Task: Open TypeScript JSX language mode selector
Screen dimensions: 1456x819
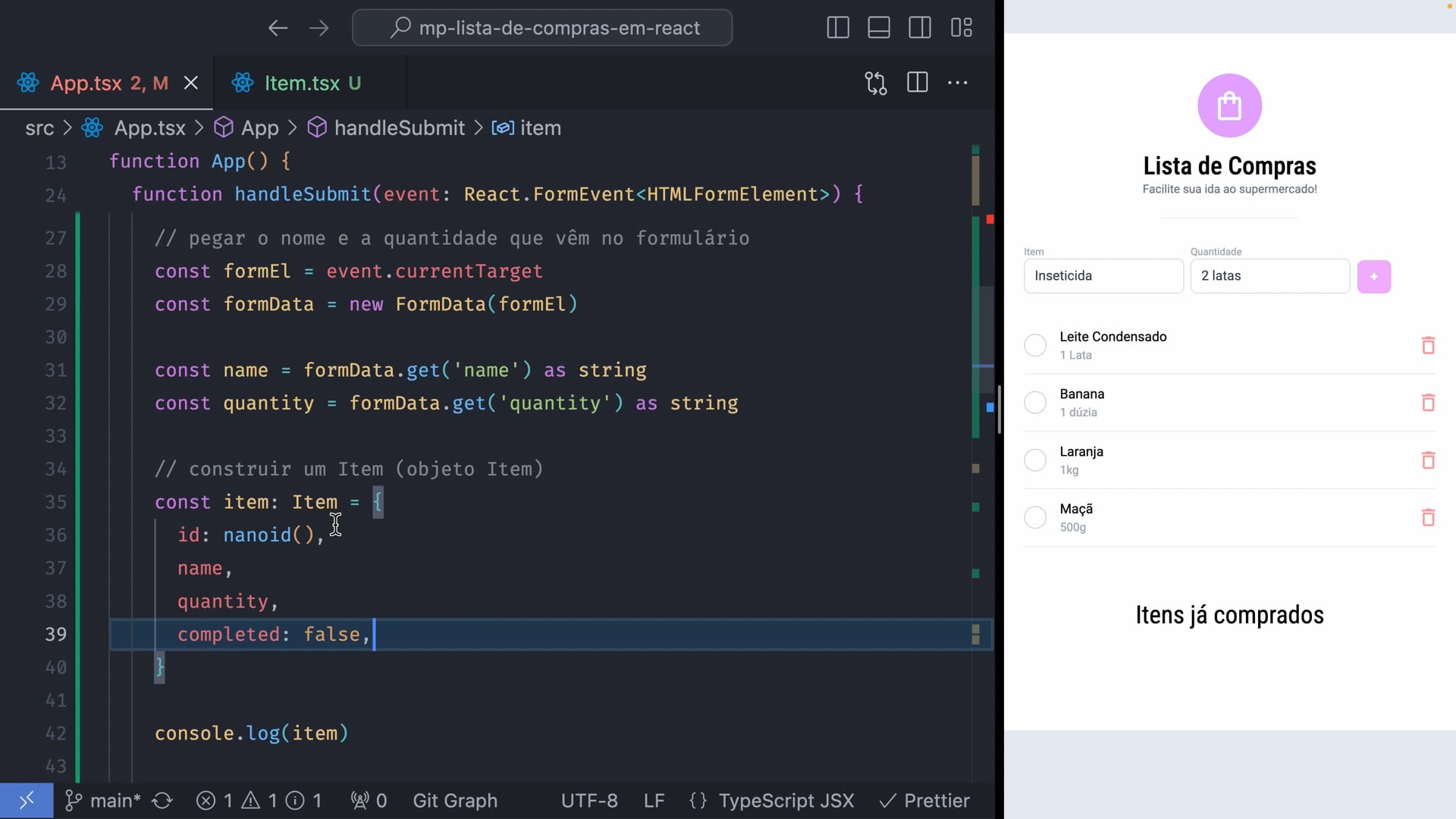Action: 786,801
